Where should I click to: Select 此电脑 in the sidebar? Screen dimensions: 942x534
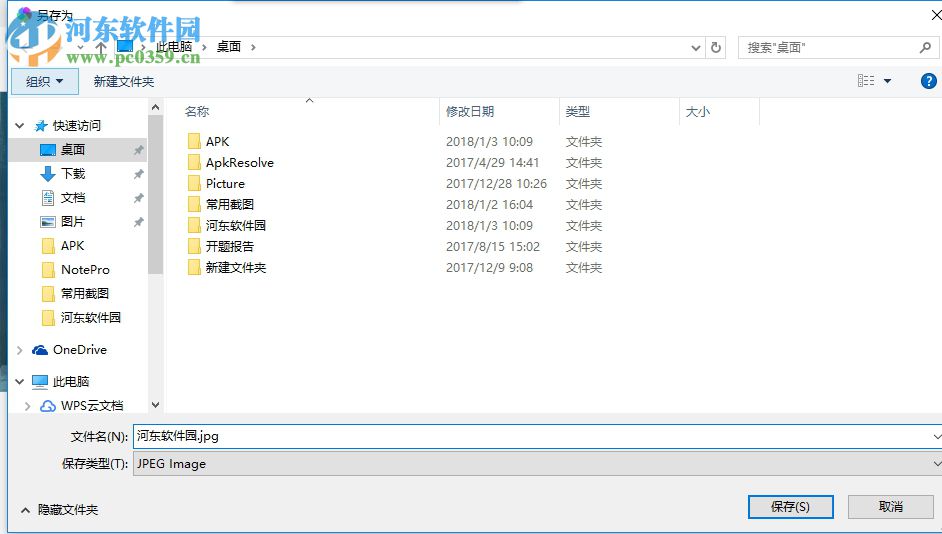point(70,381)
